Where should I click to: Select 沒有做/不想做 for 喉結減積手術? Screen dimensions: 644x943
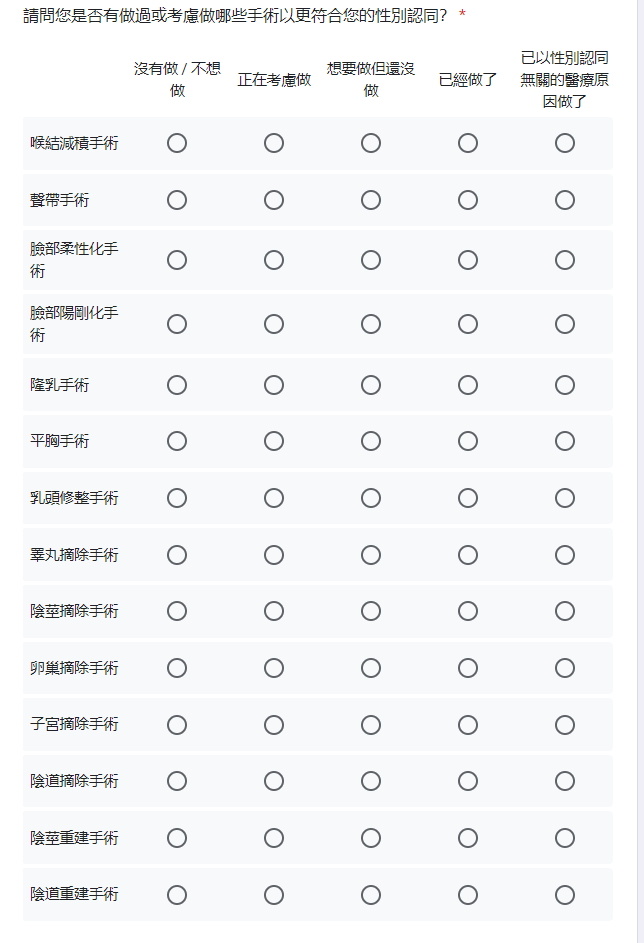(x=177, y=143)
